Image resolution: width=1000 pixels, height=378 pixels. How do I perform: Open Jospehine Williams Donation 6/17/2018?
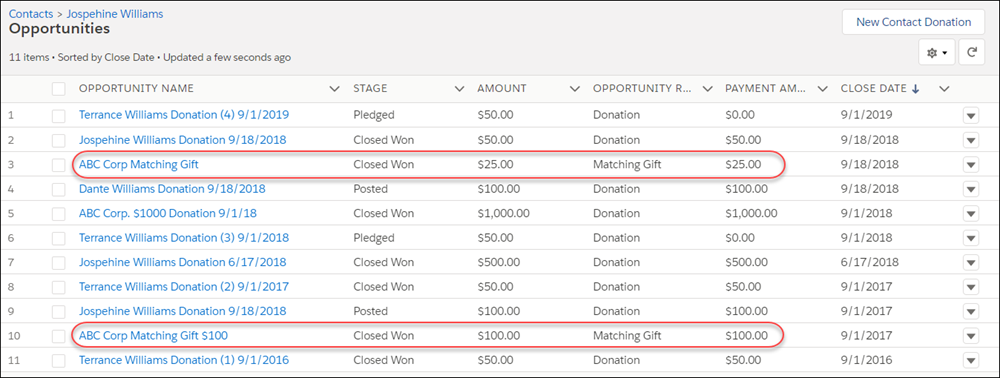[182, 263]
